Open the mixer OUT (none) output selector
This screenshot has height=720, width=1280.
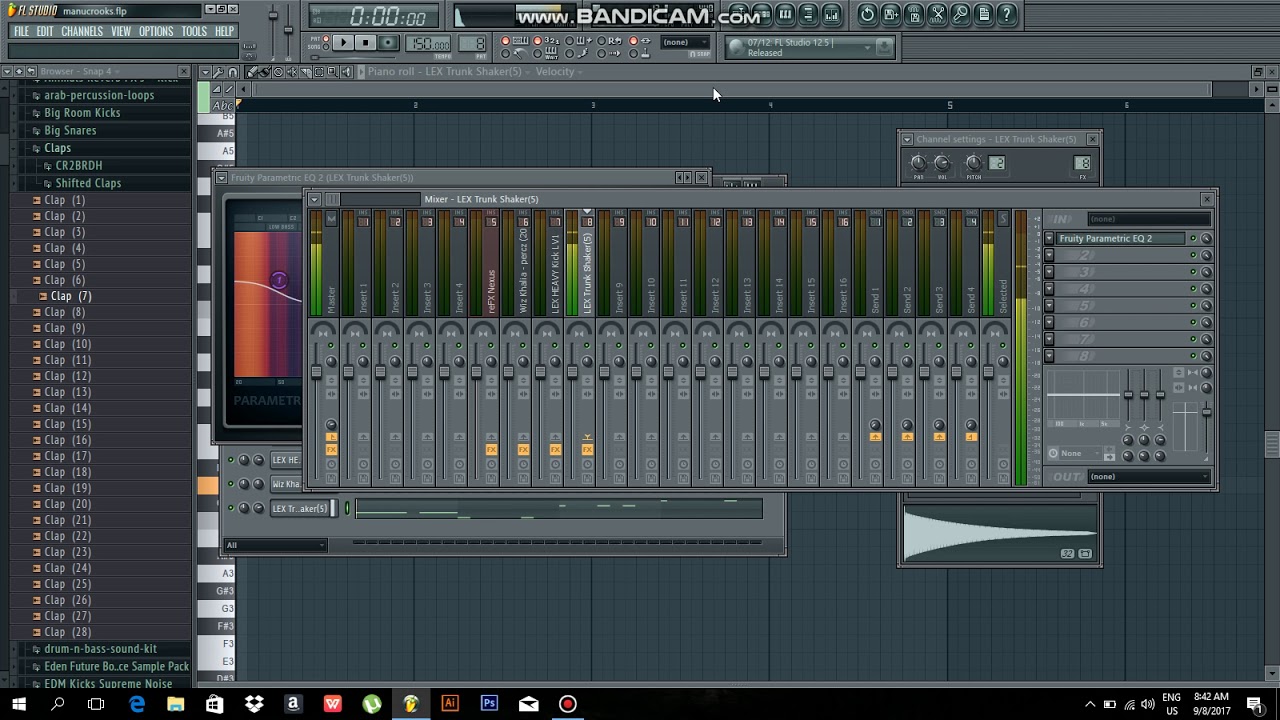[x=1148, y=477]
